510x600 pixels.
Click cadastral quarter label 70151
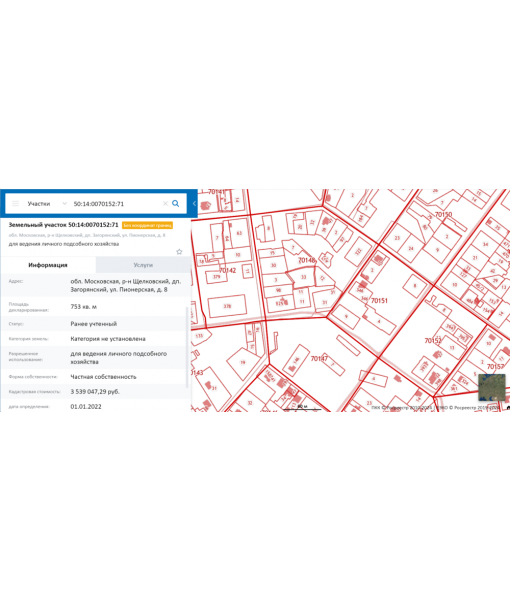pos(379,301)
